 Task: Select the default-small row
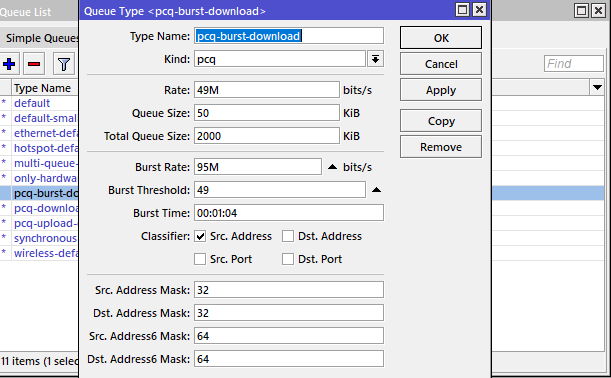pos(39,118)
